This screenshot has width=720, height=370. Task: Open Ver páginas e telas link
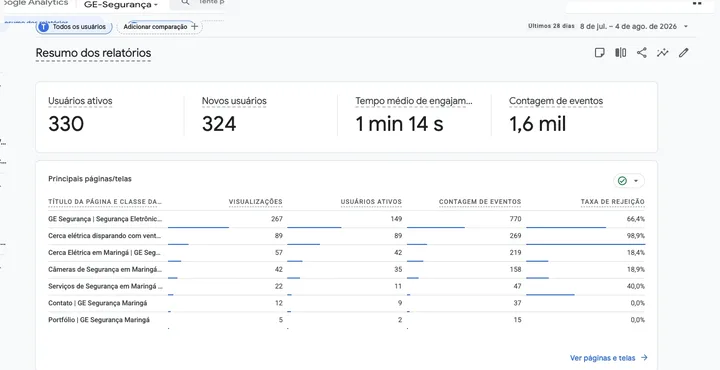pyautogui.click(x=608, y=358)
